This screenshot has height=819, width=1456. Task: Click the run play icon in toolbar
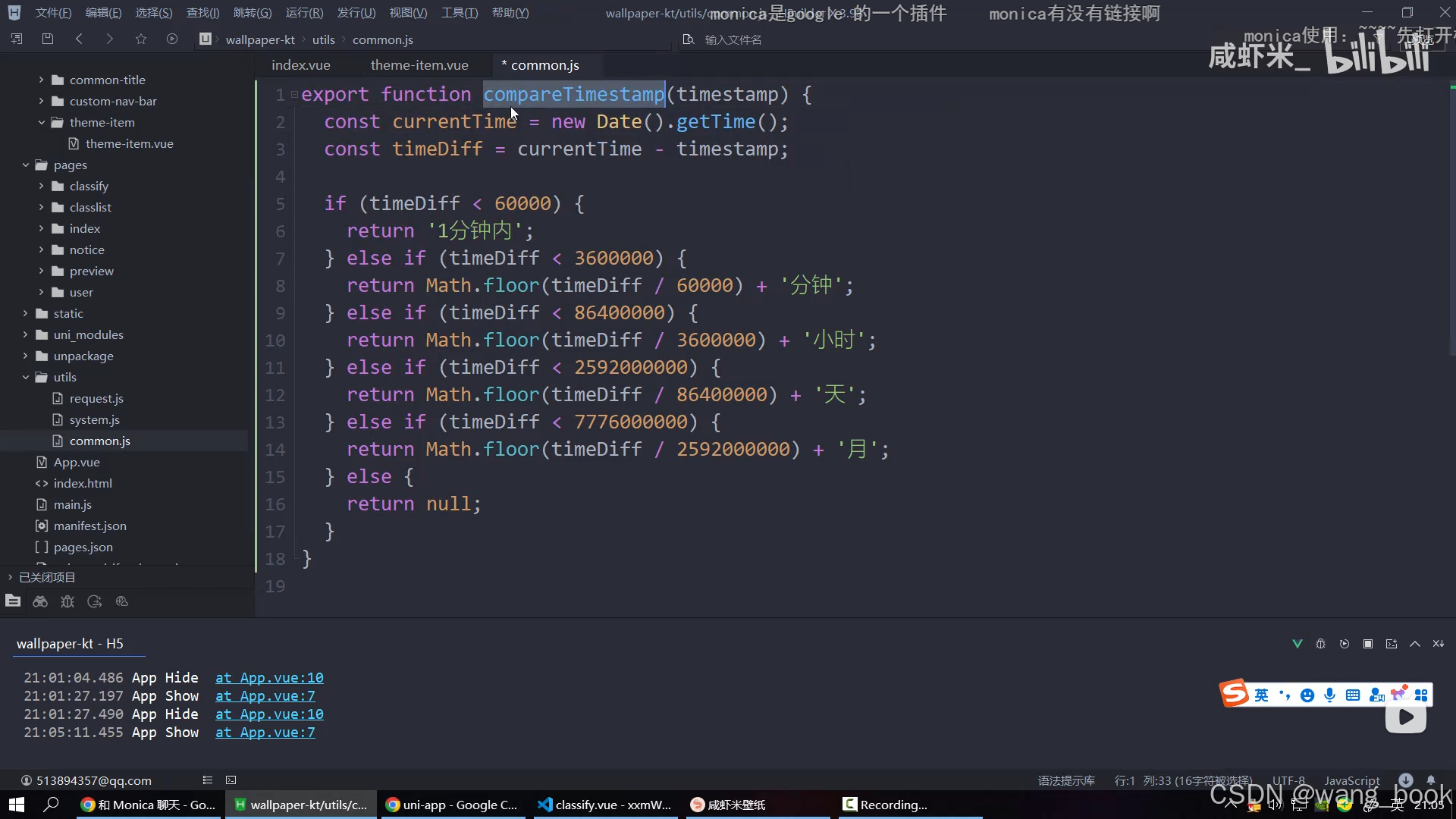point(172,39)
